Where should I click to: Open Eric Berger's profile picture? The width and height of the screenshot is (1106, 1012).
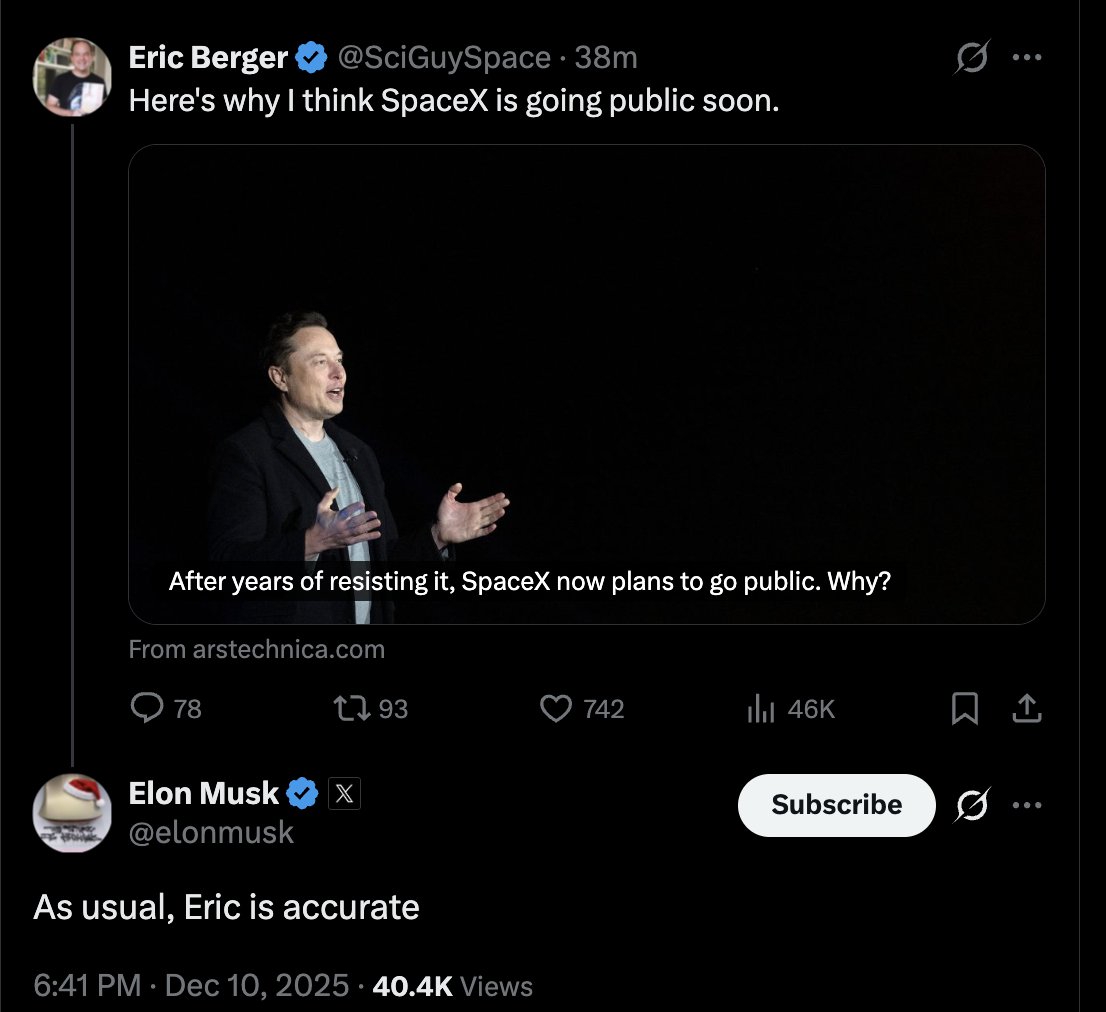click(x=72, y=77)
